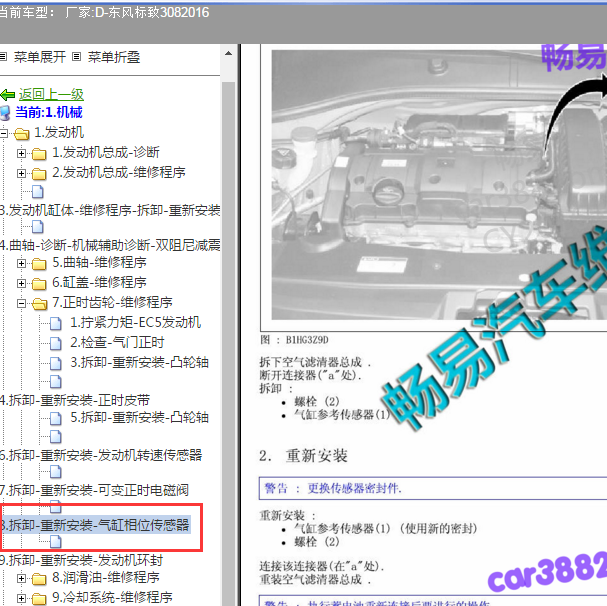
Task: Click the green back arrow icon
Action: [x=7, y=94]
